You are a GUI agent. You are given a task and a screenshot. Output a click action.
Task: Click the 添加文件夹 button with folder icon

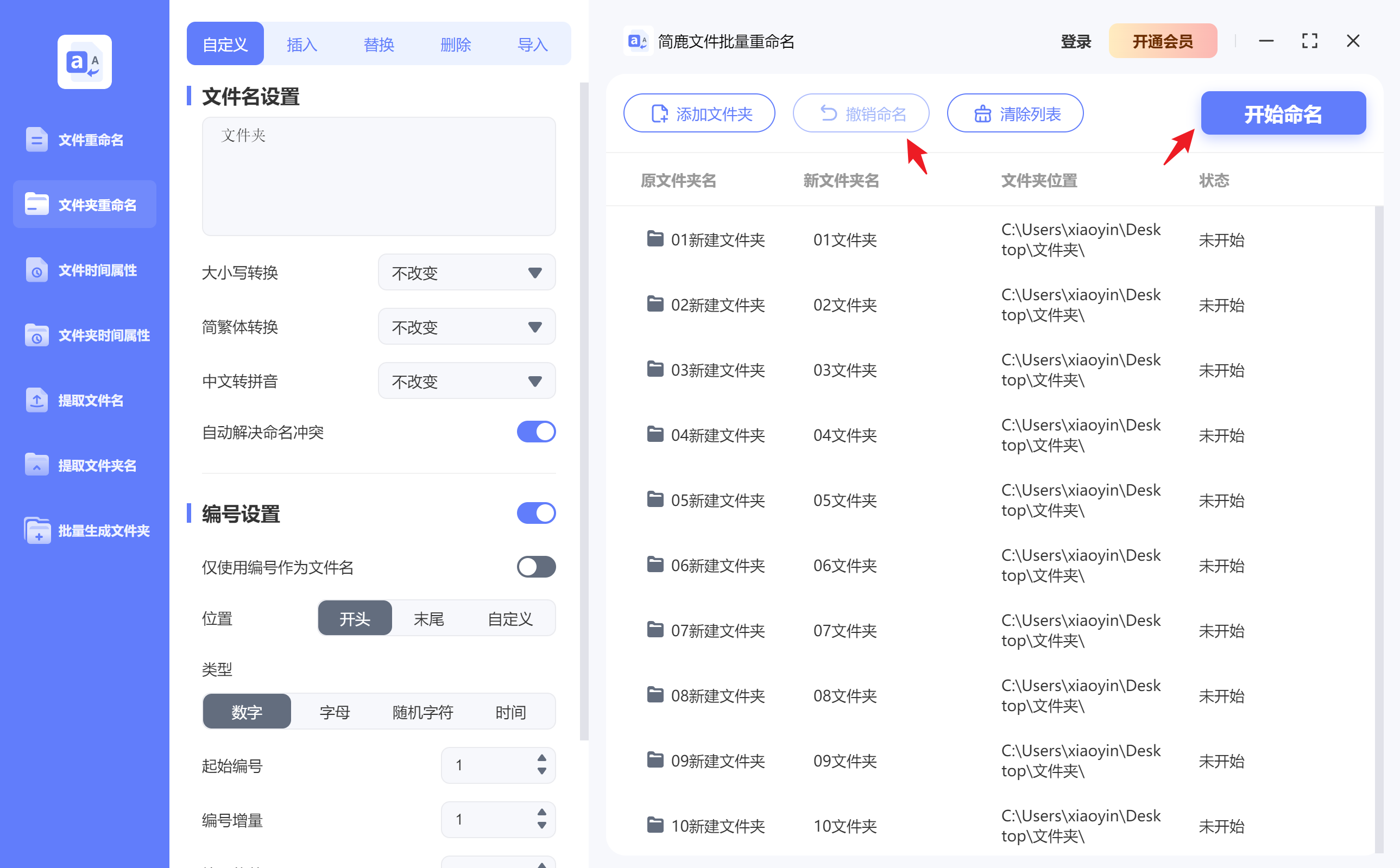point(699,113)
